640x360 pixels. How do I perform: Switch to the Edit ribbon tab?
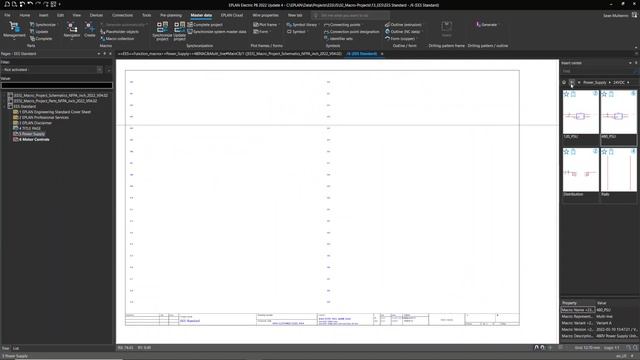point(60,15)
